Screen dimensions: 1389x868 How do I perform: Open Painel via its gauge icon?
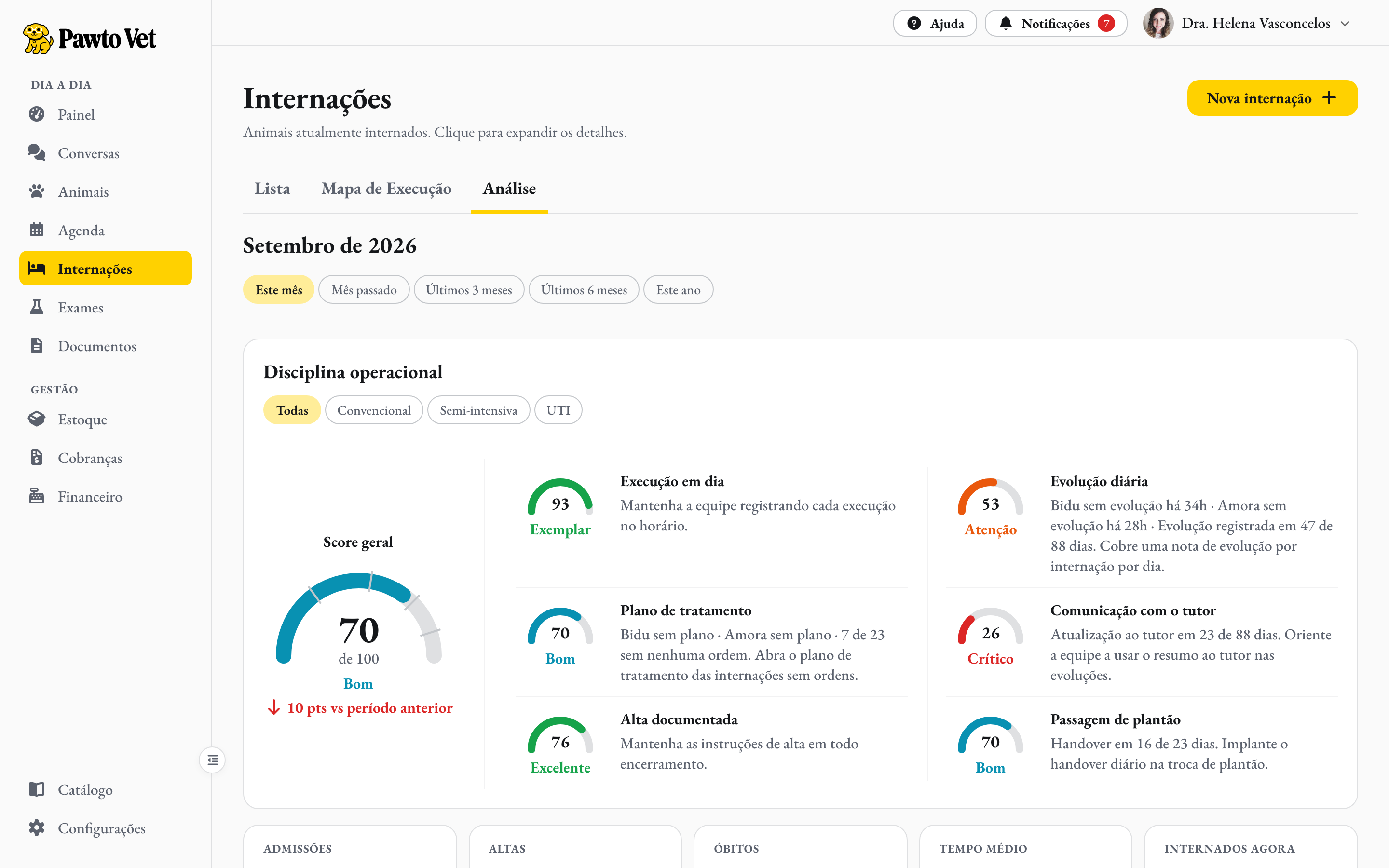(37, 114)
